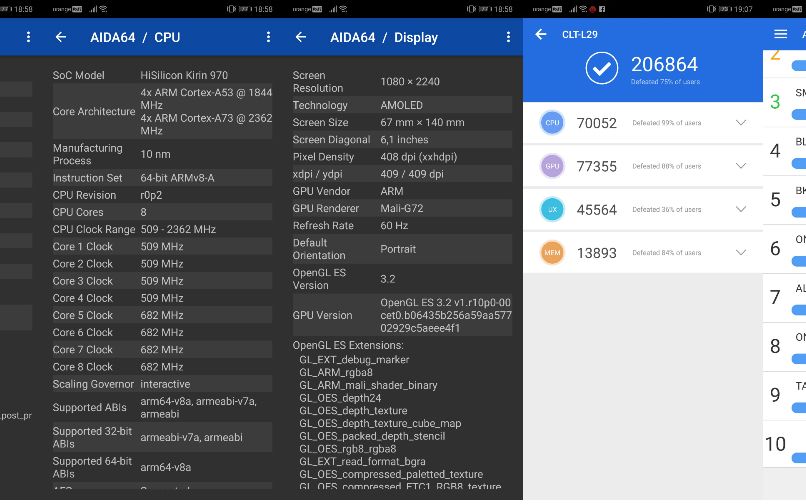Viewport: 806px width, 504px height.
Task: Go back from CLT-L29 AnTuTu result
Action: pyautogui.click(x=541, y=34)
